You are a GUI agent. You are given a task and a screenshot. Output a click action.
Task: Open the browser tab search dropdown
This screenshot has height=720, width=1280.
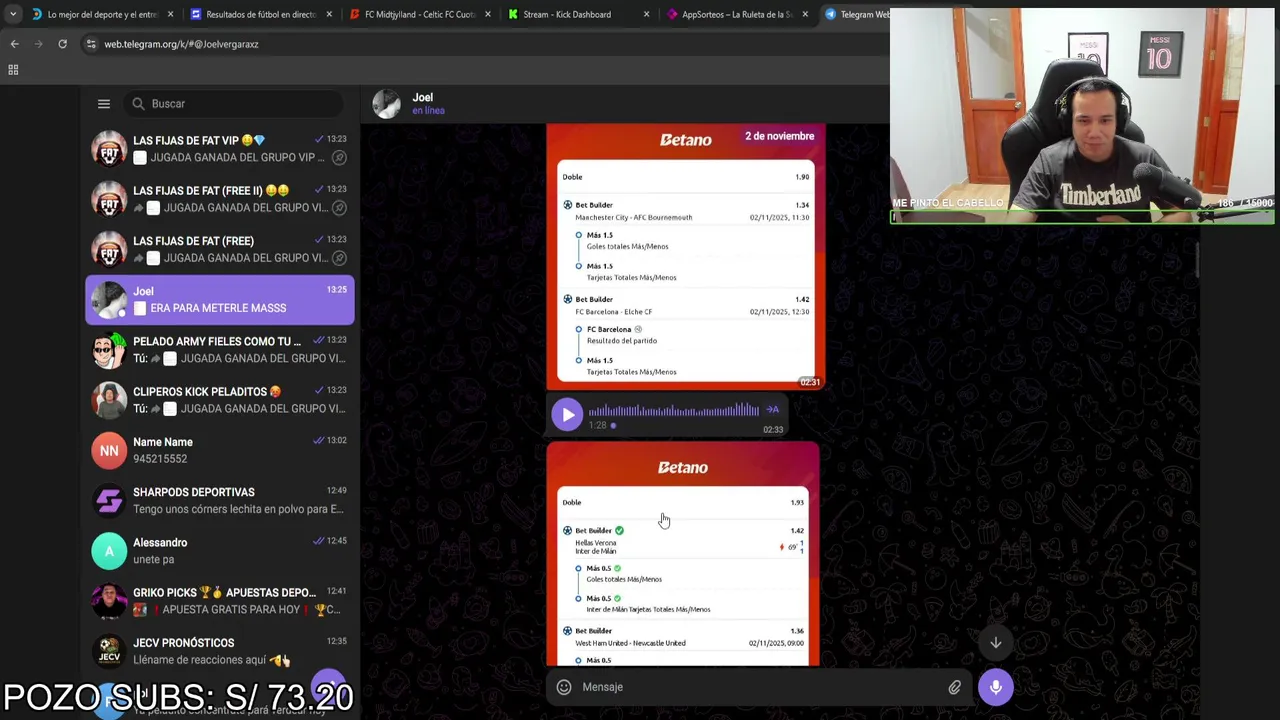click(12, 14)
